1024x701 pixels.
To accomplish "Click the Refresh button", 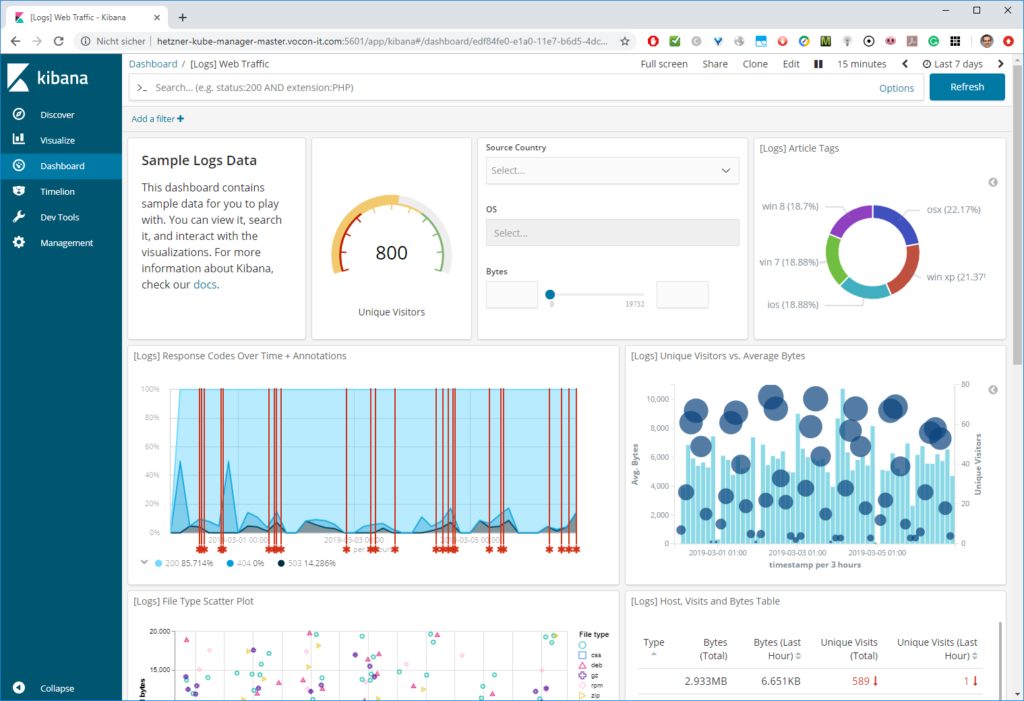I will tap(967, 87).
